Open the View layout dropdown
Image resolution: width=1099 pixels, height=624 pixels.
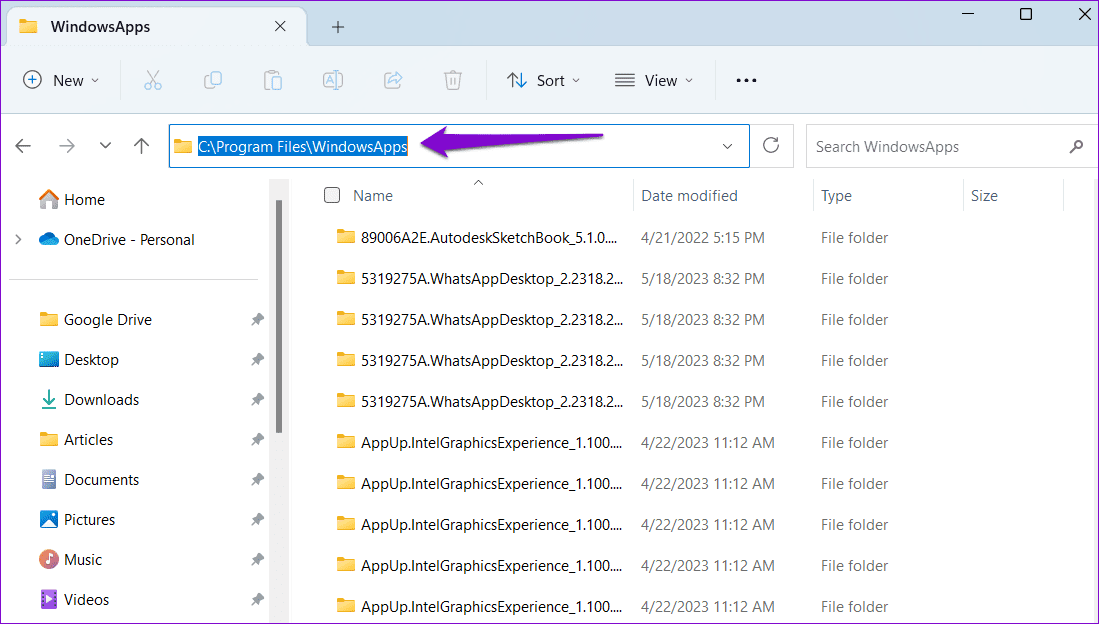(654, 81)
